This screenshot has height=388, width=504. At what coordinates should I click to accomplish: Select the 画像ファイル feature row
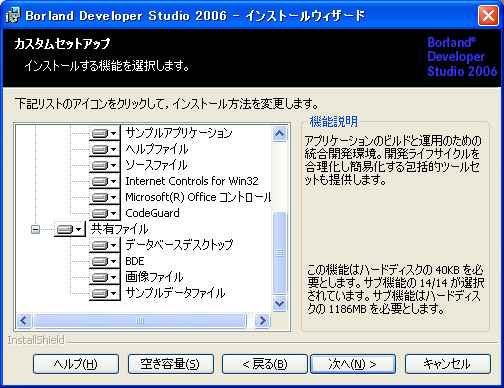coord(154,277)
